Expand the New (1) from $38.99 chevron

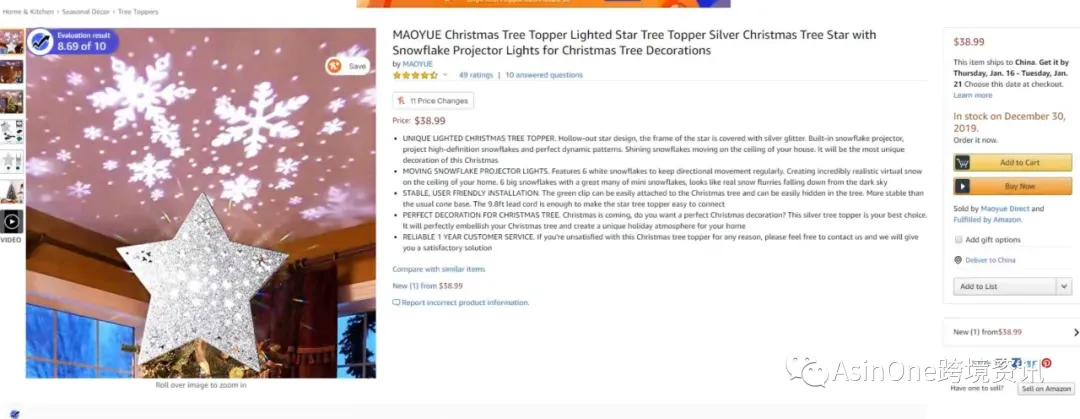click(1076, 332)
